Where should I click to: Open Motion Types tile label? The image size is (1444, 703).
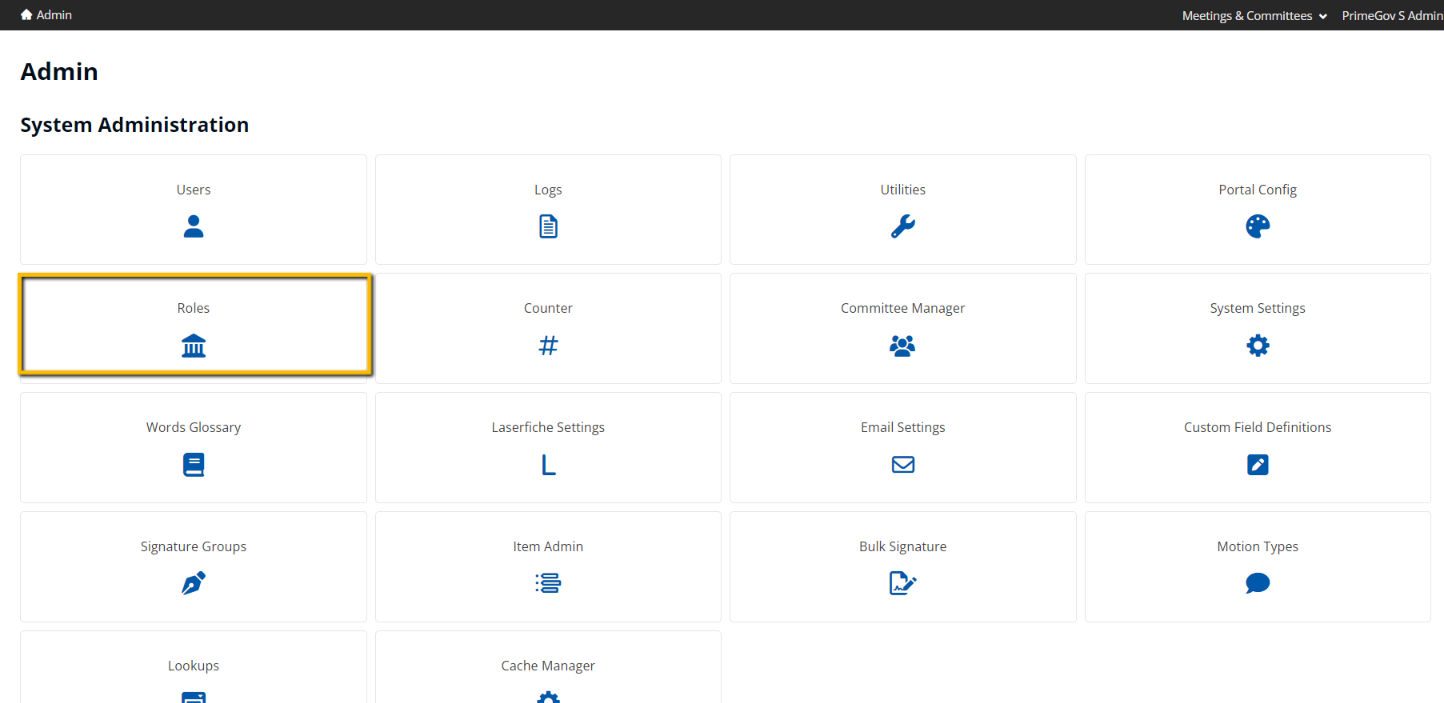click(1258, 546)
